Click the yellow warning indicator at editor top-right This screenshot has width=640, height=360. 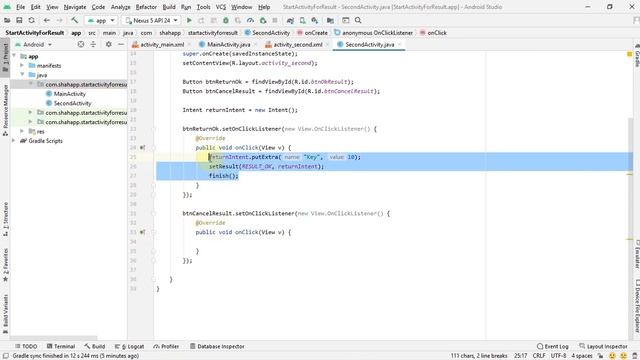pos(629,54)
